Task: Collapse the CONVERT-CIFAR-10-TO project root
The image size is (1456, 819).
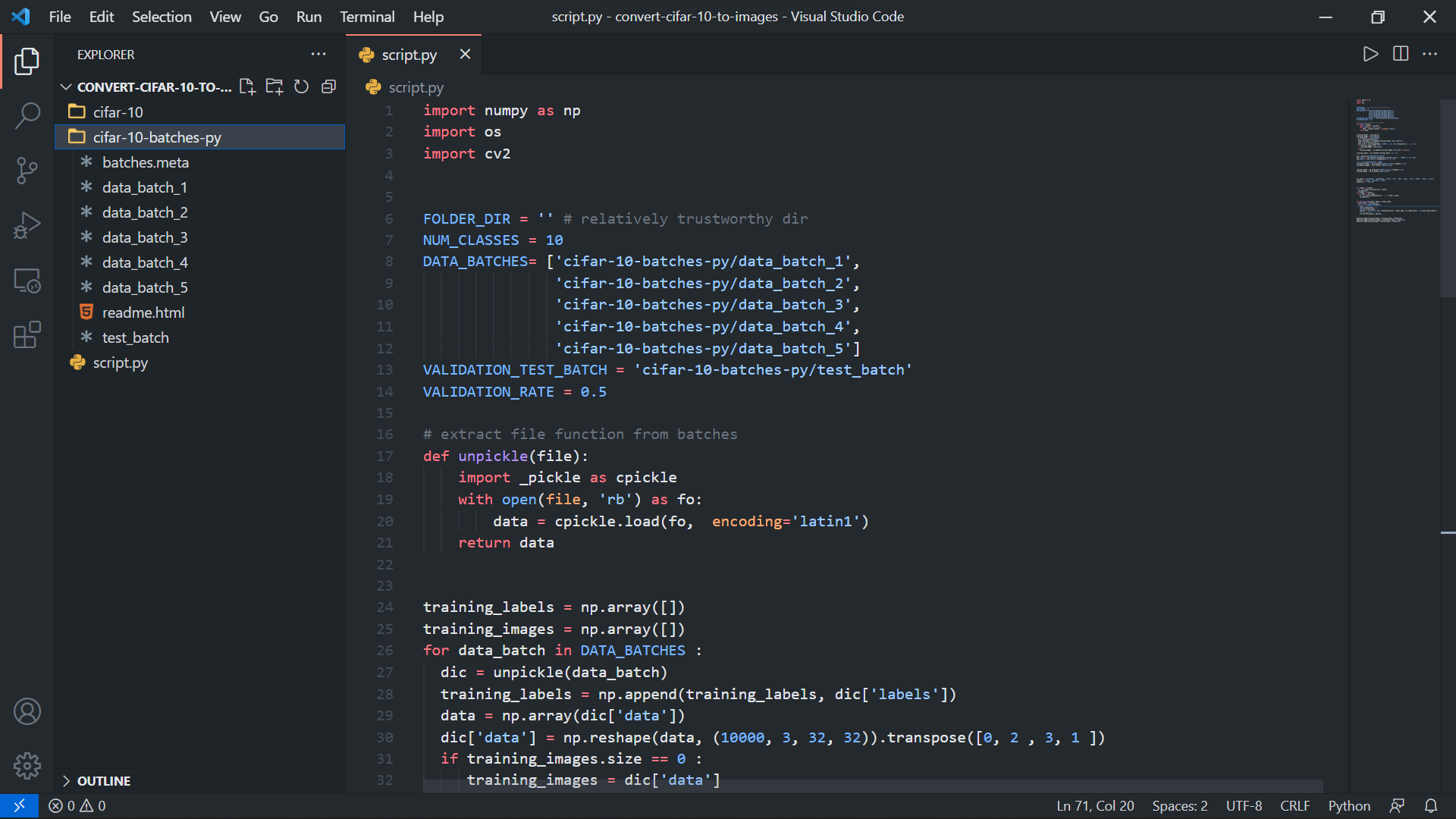Action: point(67,87)
